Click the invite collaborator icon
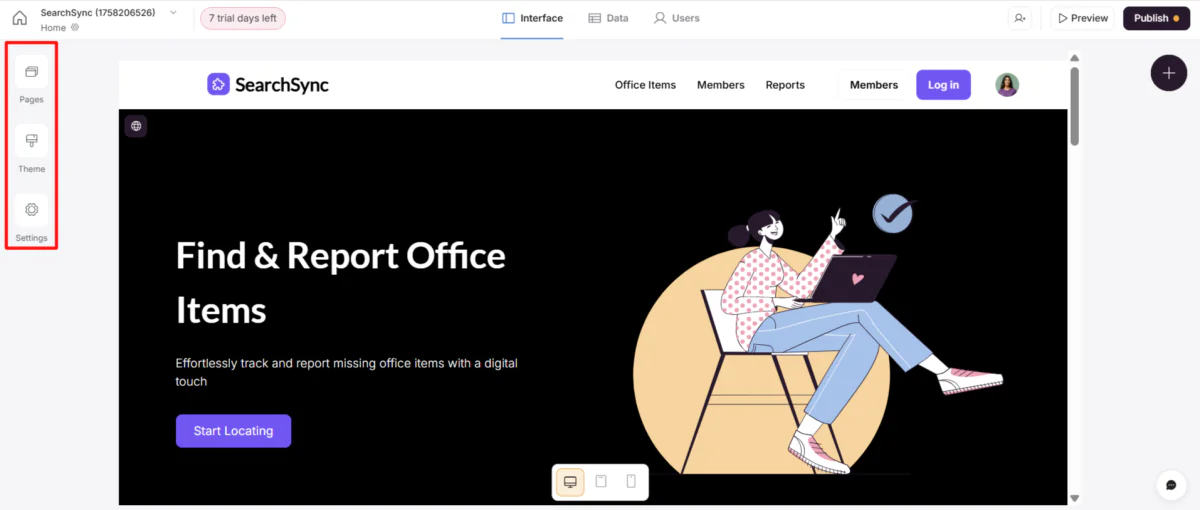 [x=1020, y=18]
